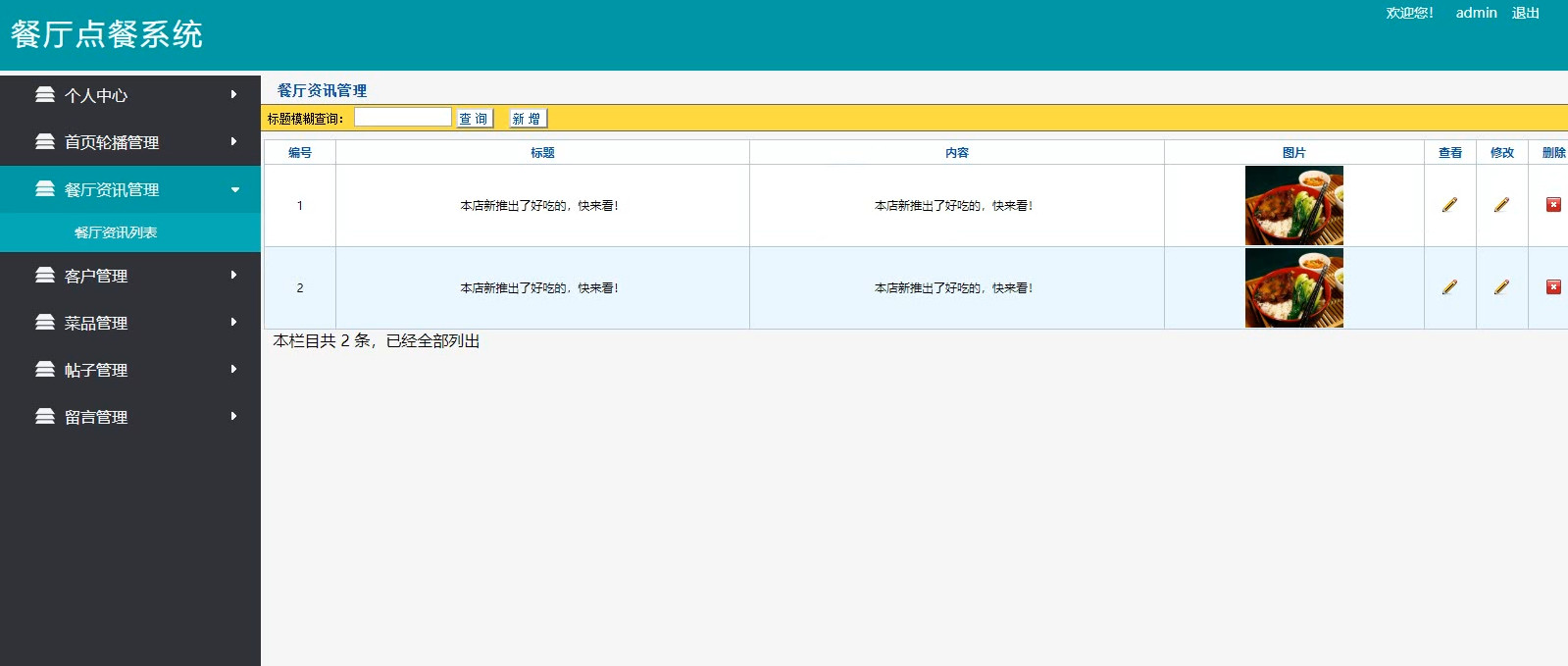Click the view pencil icon in row 1
This screenshot has height=666, width=1568.
click(x=1449, y=205)
